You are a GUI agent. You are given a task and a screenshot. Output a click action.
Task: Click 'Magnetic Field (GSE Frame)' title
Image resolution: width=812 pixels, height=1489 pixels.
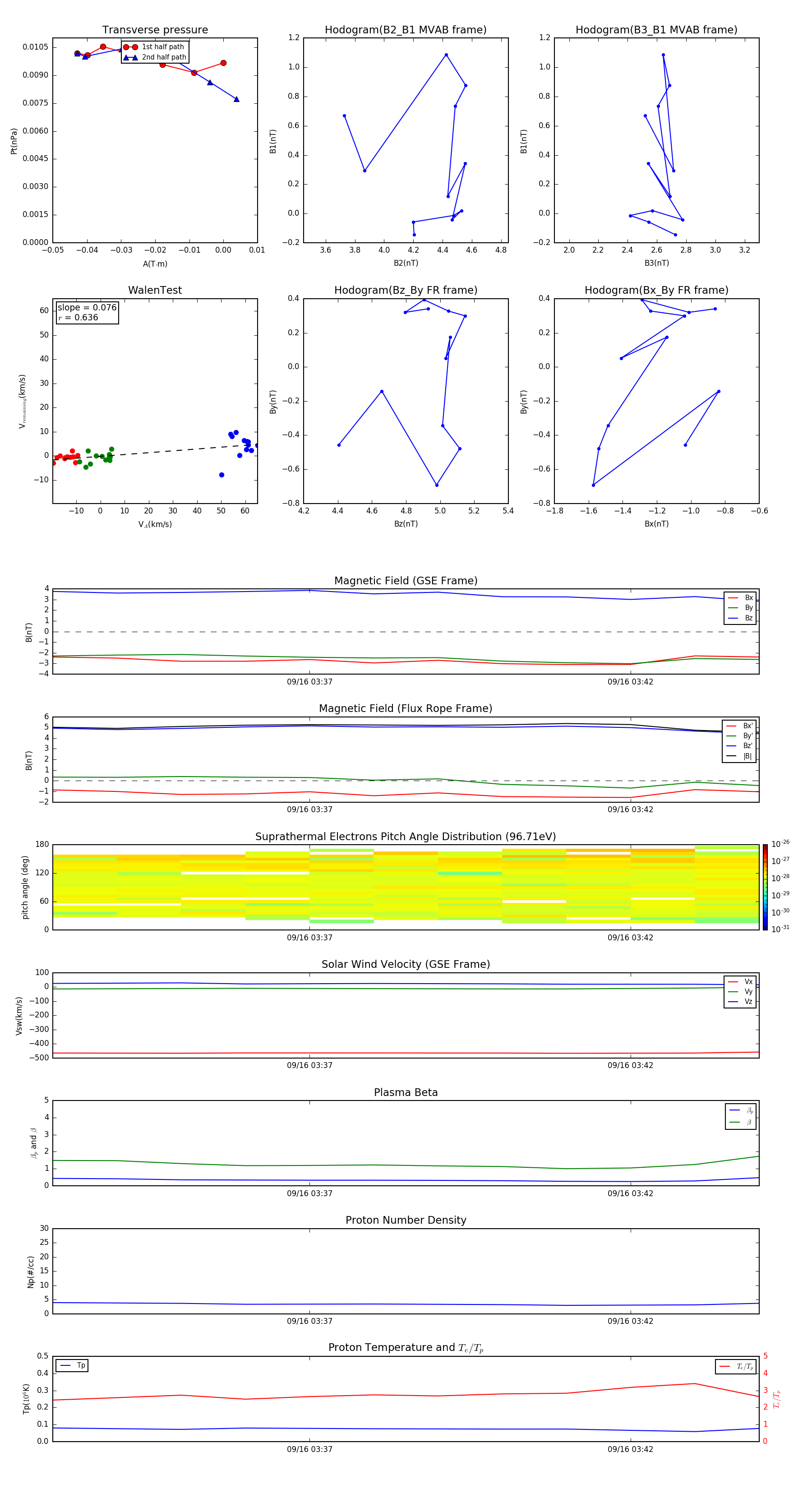pyautogui.click(x=406, y=581)
